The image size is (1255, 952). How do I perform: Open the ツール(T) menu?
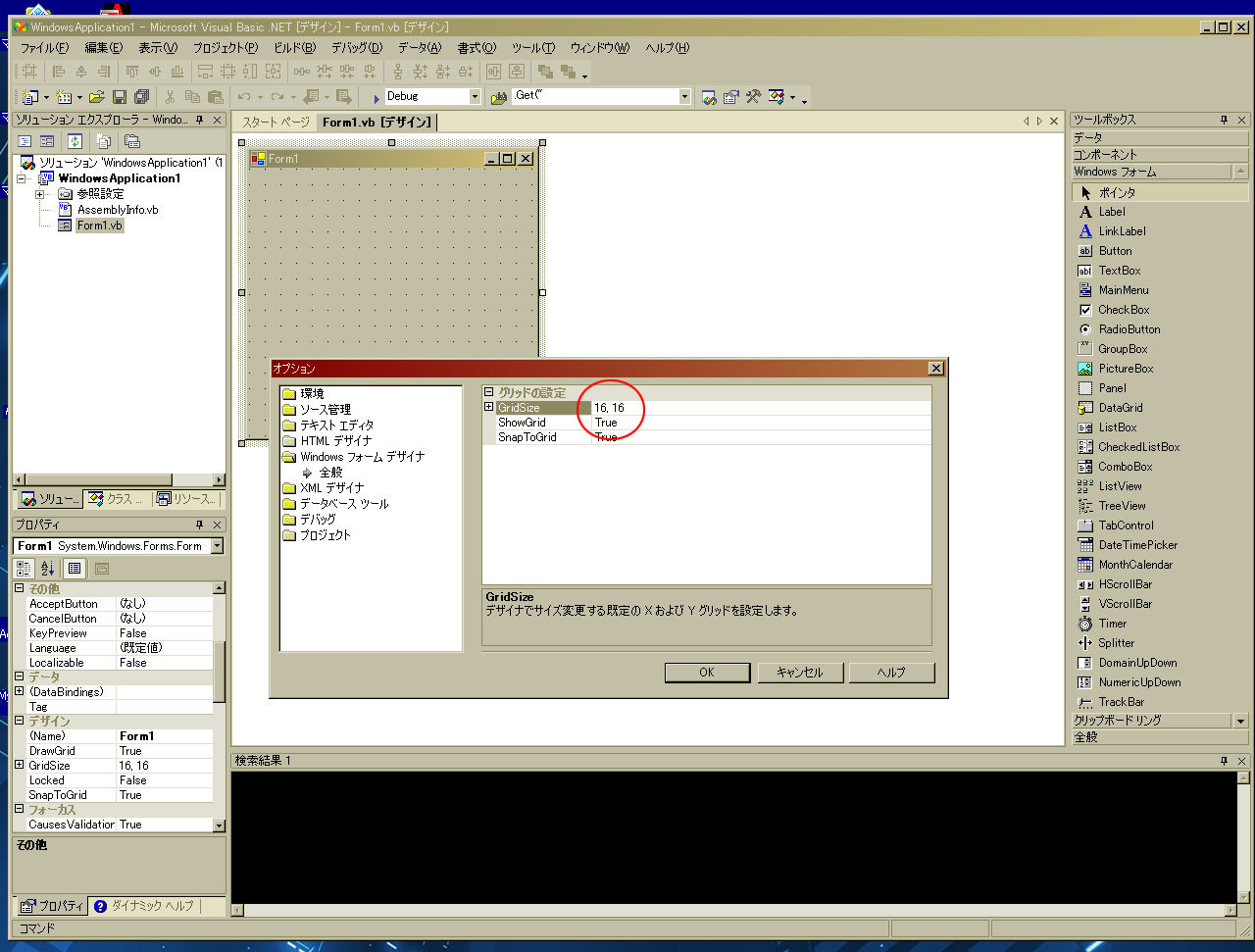tap(533, 47)
